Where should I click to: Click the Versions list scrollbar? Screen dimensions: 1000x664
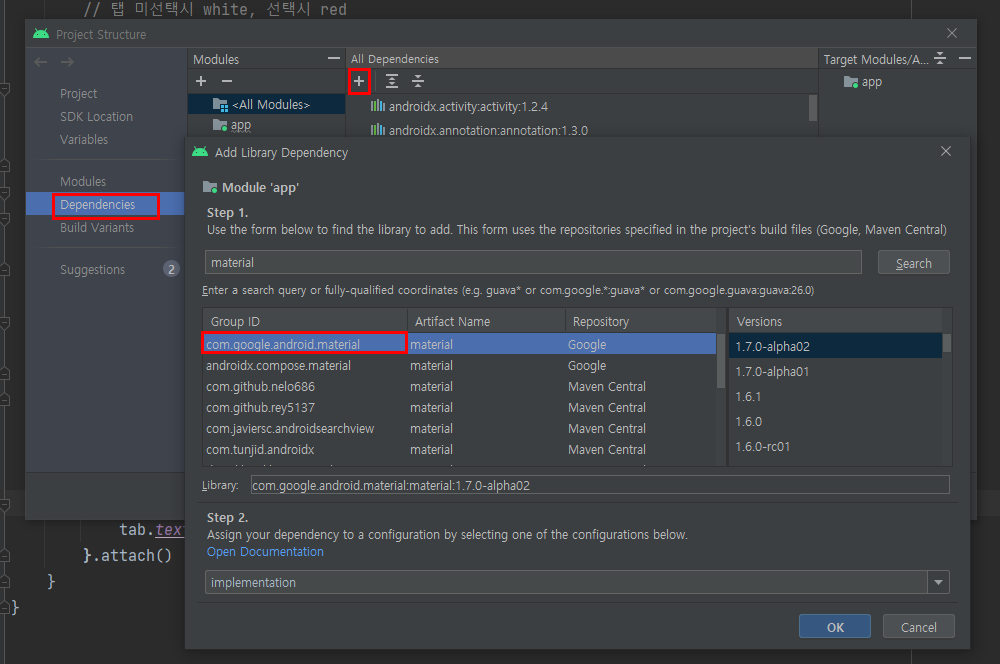[947, 343]
